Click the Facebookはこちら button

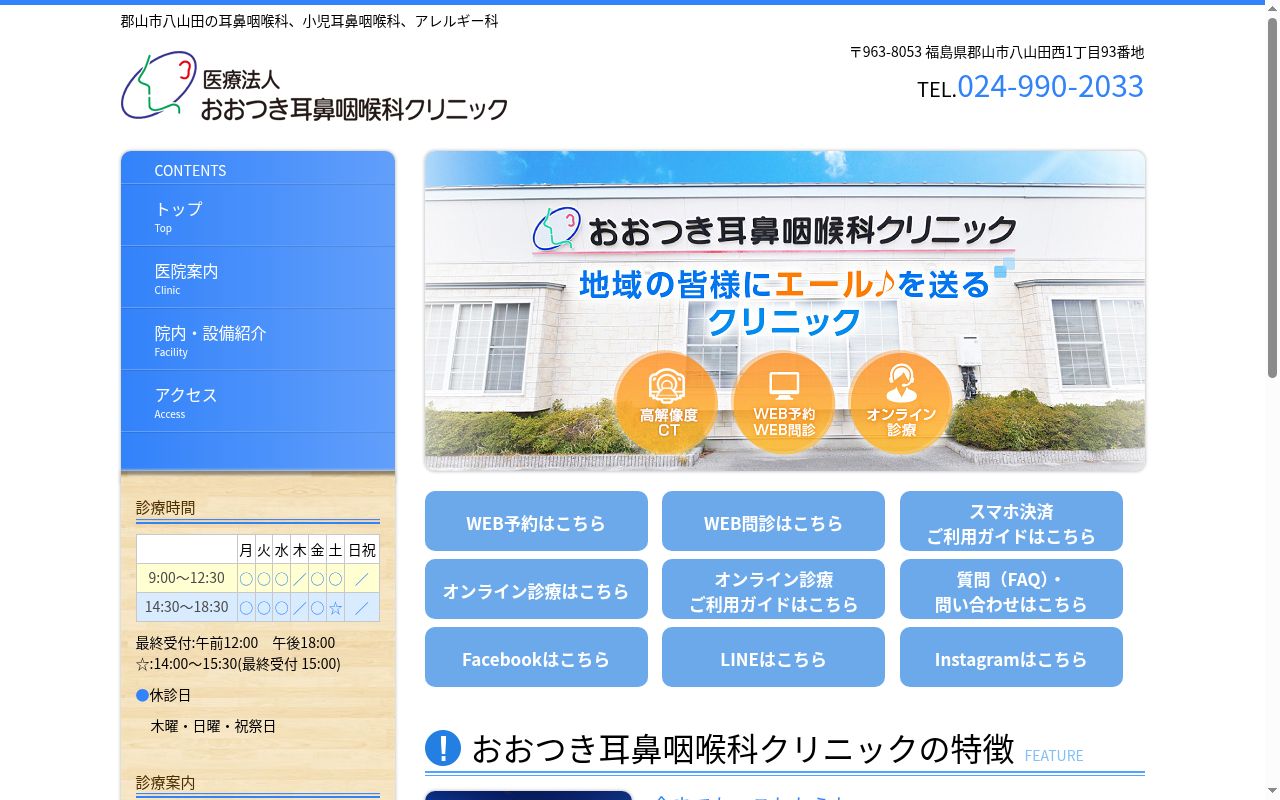point(536,657)
